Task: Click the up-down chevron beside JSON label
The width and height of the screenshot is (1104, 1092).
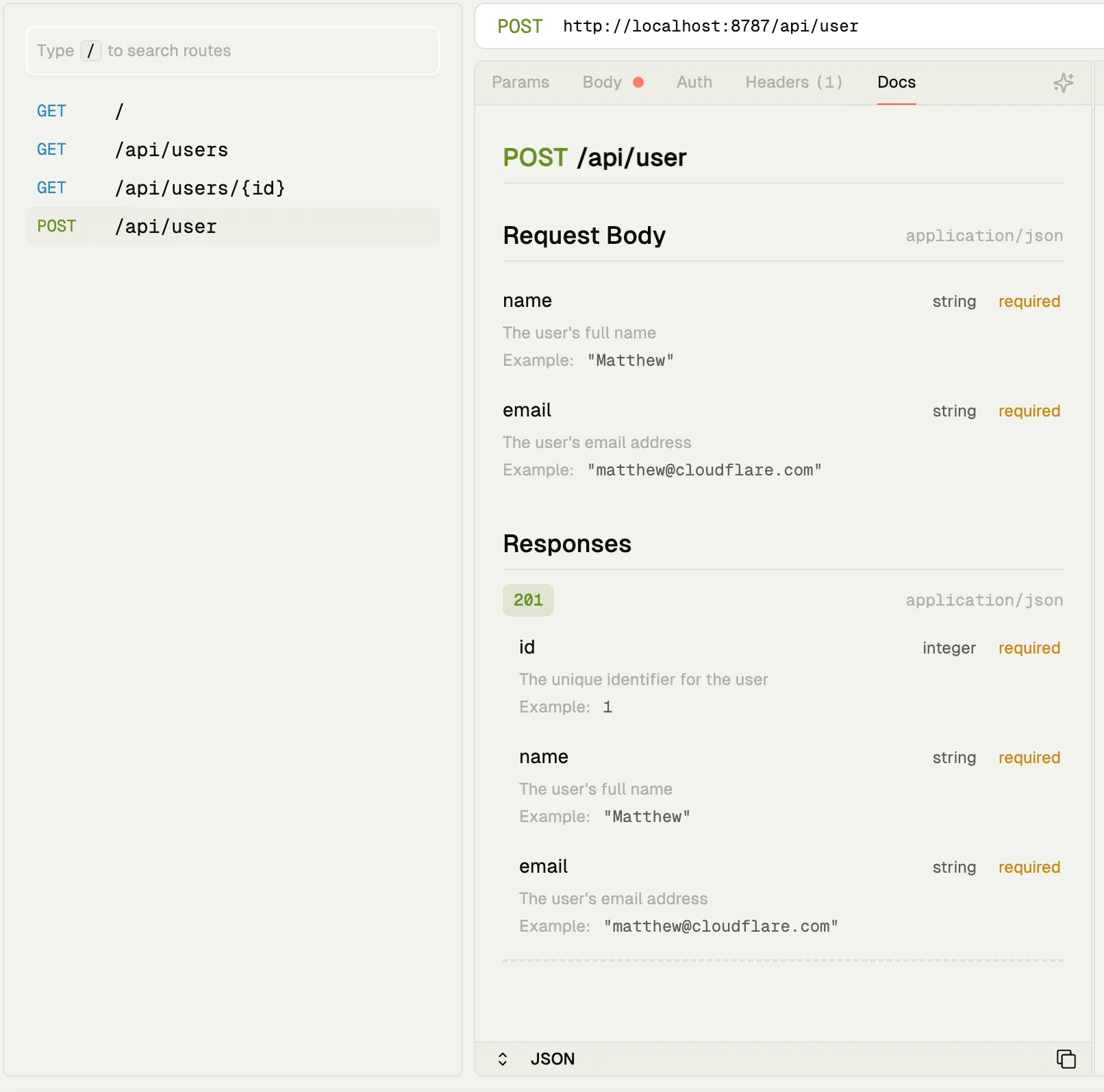Action: [x=503, y=1058]
